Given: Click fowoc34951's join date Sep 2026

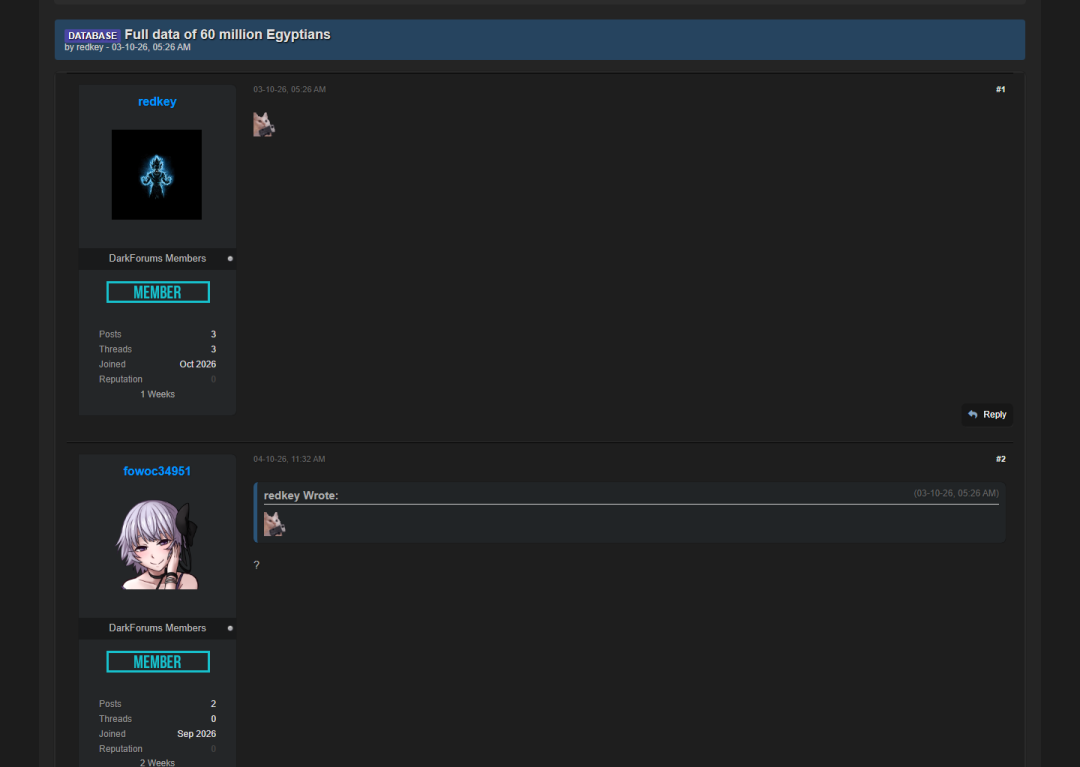Looking at the screenshot, I should 196,735.
